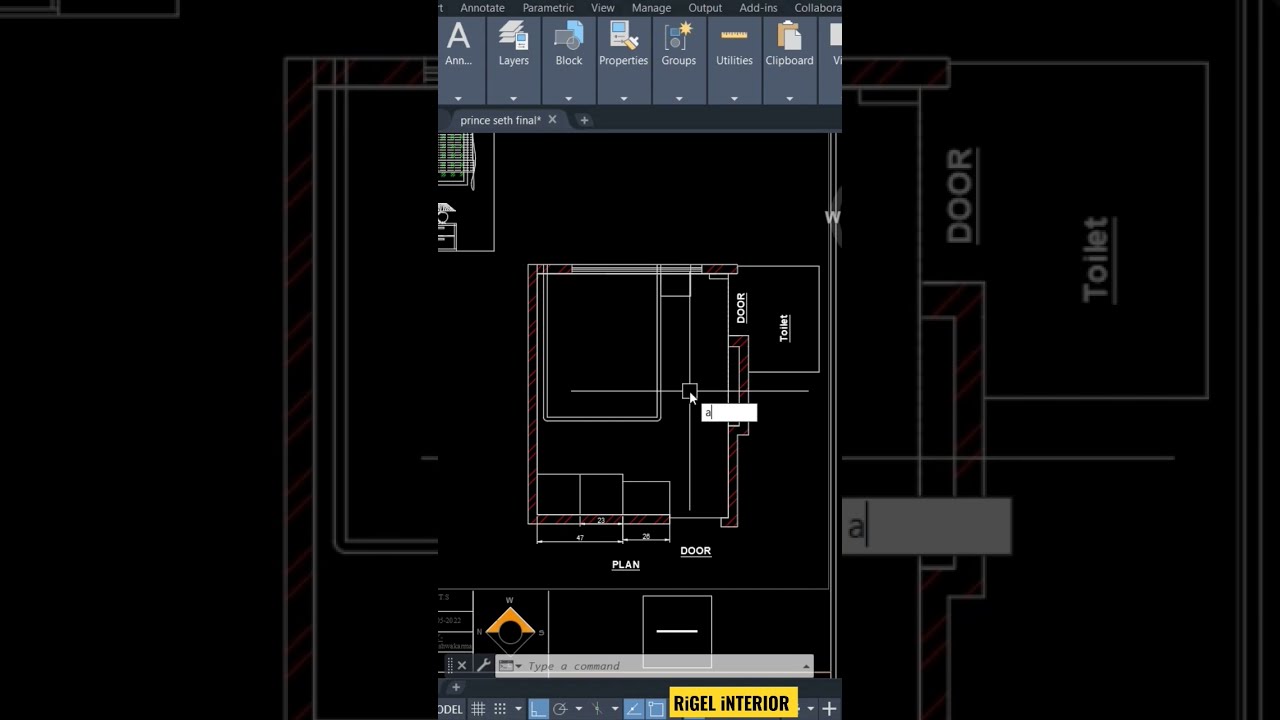Select the dimension text '26'
Viewport: 1280px width, 720px height.
pos(646,536)
